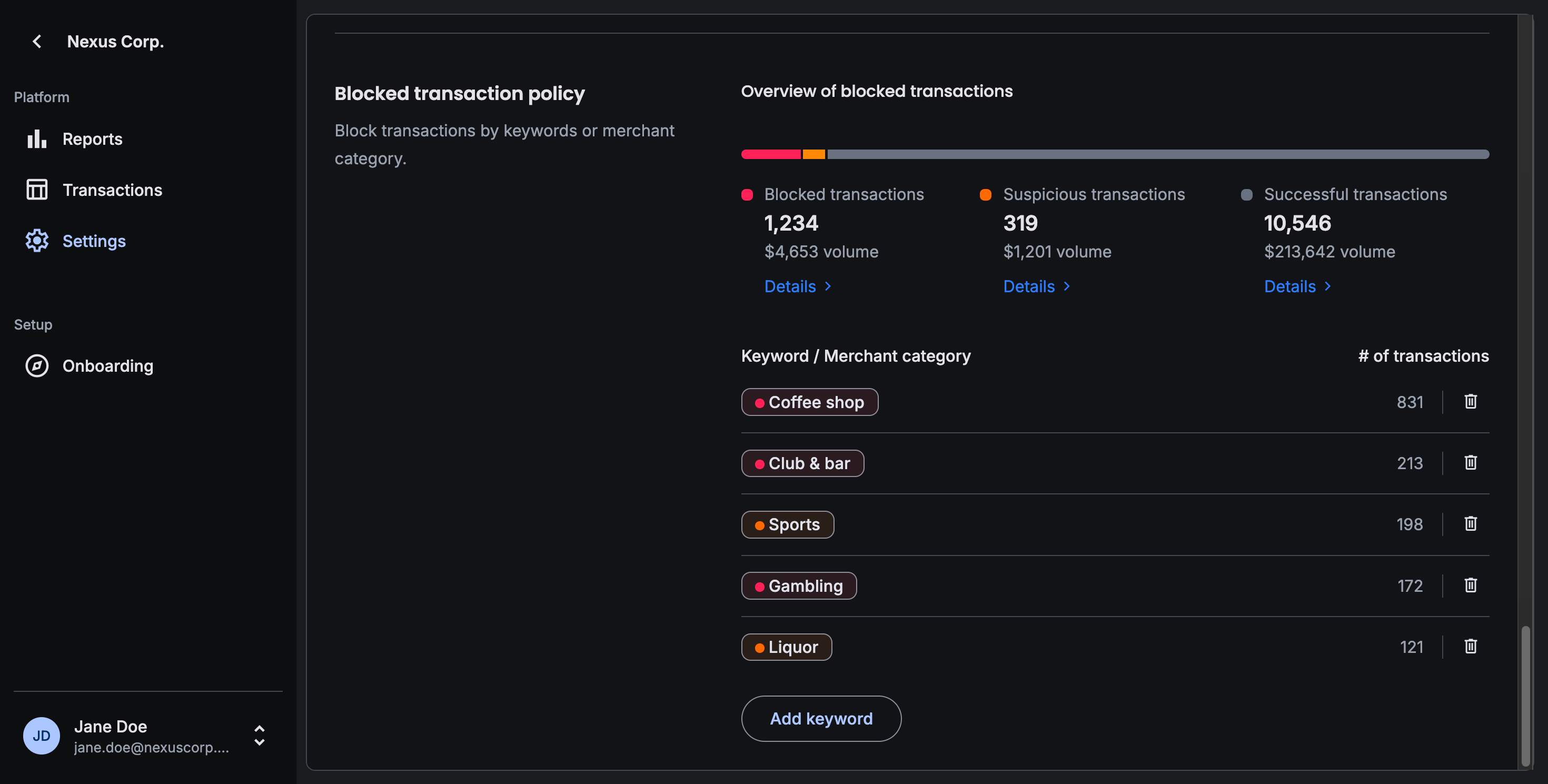Click the trash icon beside the Liquor keyword
The height and width of the screenshot is (784, 1548).
coord(1471,646)
